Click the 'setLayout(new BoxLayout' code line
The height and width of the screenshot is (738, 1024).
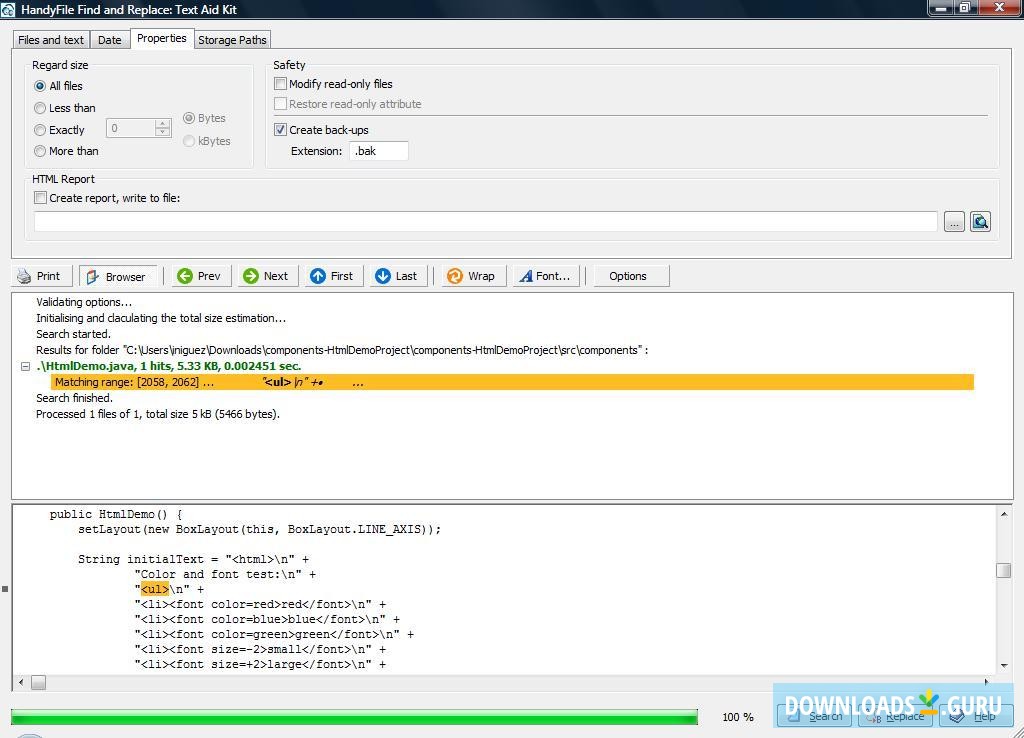[259, 529]
